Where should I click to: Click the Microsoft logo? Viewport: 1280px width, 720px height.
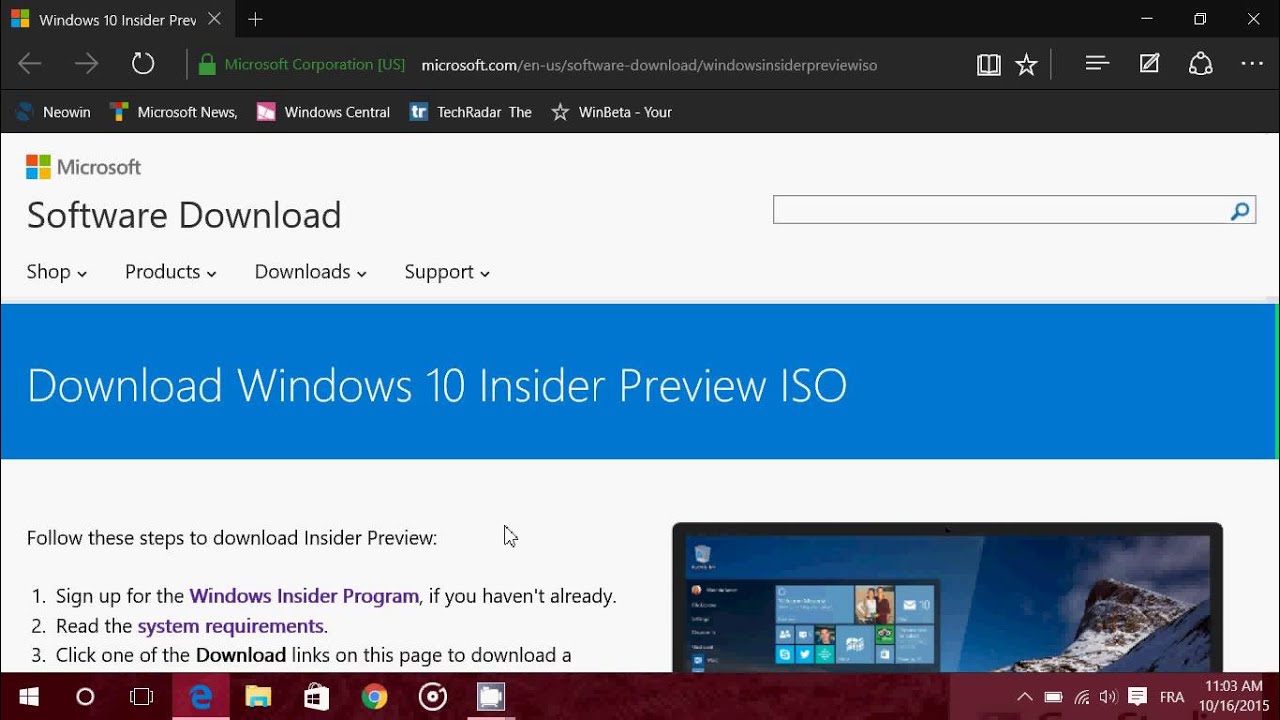pos(83,167)
